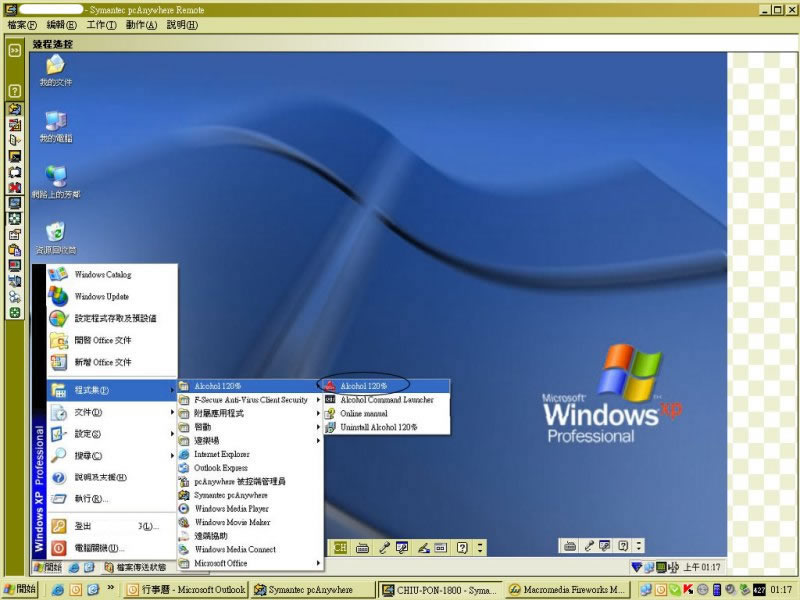Image resolution: width=800 pixels, height=600 pixels.
Task: Open 說明及支援(H) in Start menu
Action: pyautogui.click(x=112, y=478)
